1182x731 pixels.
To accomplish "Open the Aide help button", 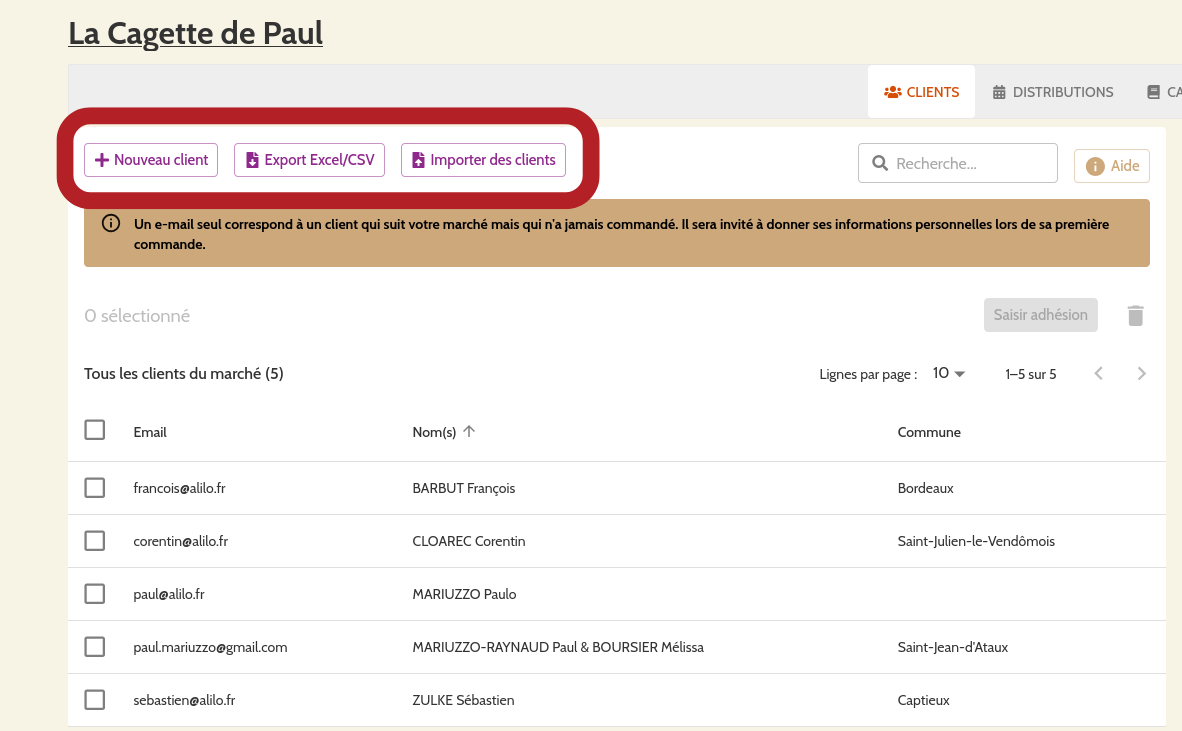I will pos(1111,166).
